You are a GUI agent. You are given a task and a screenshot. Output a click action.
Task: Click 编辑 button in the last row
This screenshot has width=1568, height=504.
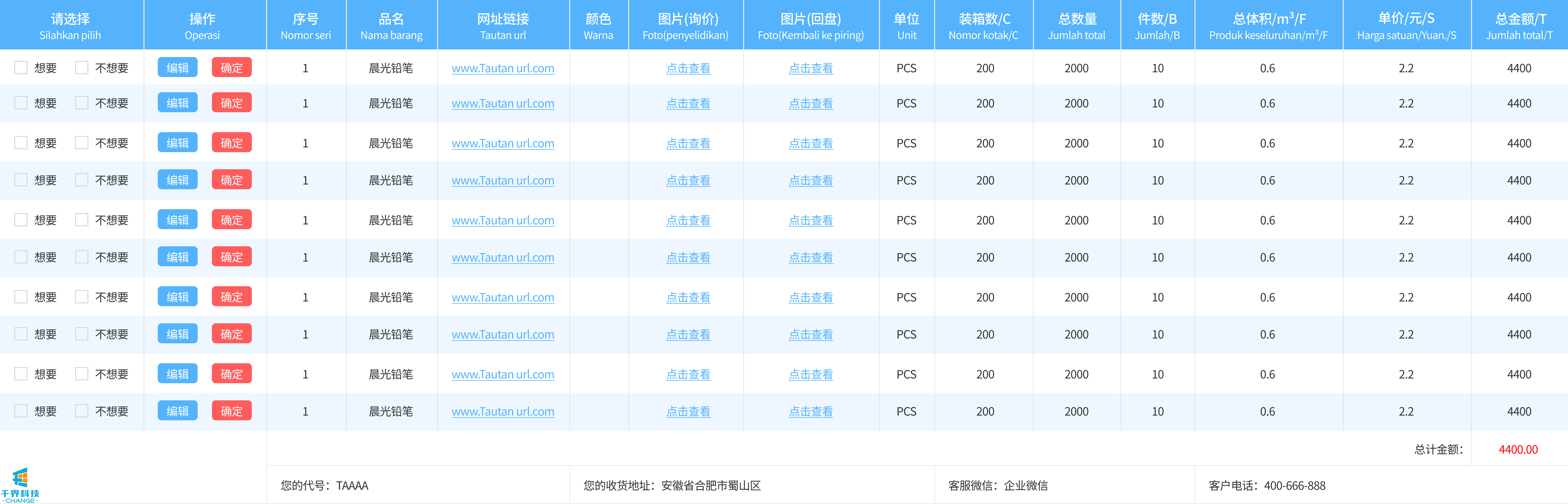click(177, 411)
